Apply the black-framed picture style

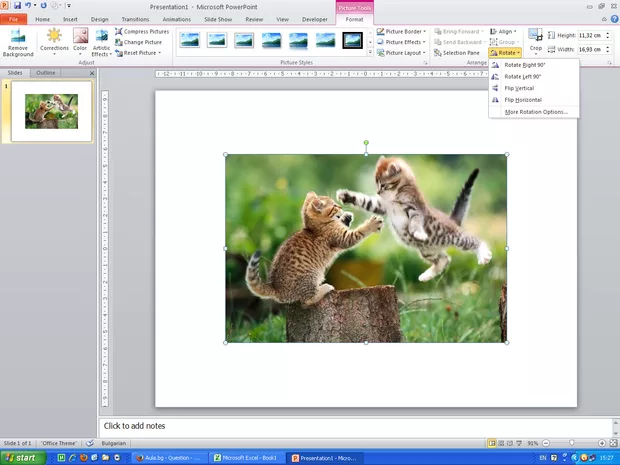[x=352, y=41]
